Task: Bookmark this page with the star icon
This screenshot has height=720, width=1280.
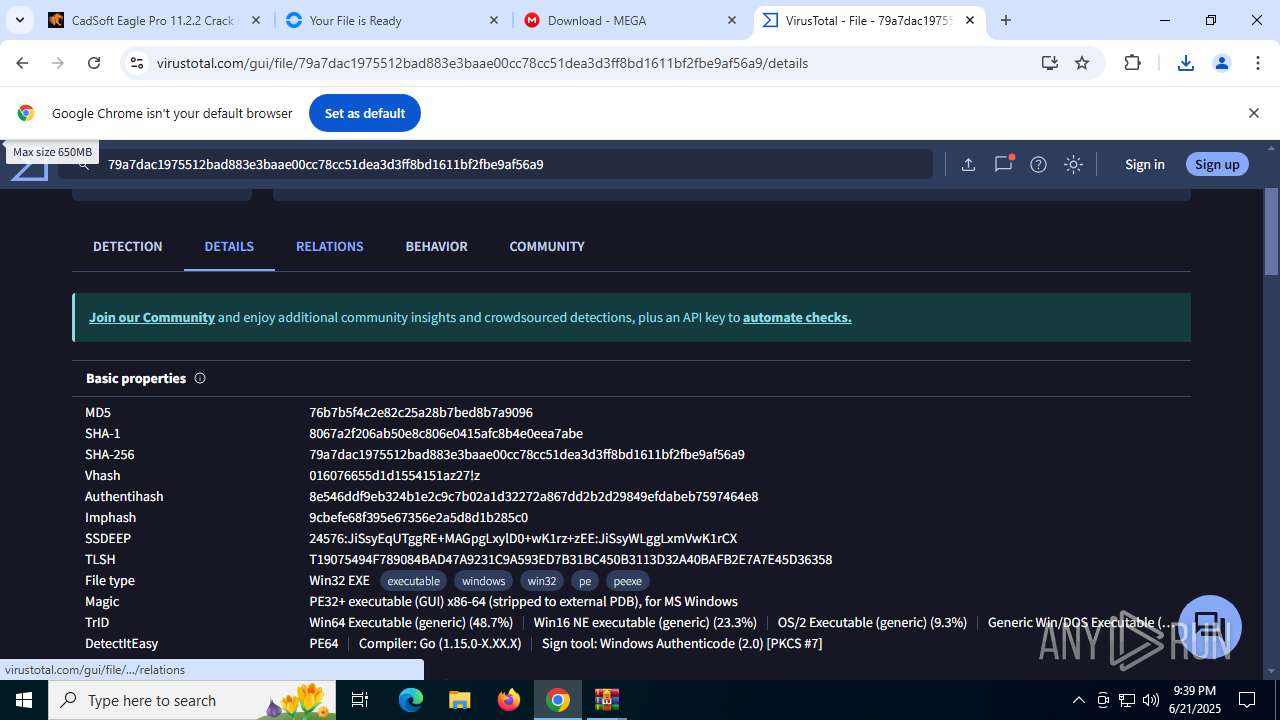Action: pyautogui.click(x=1082, y=63)
